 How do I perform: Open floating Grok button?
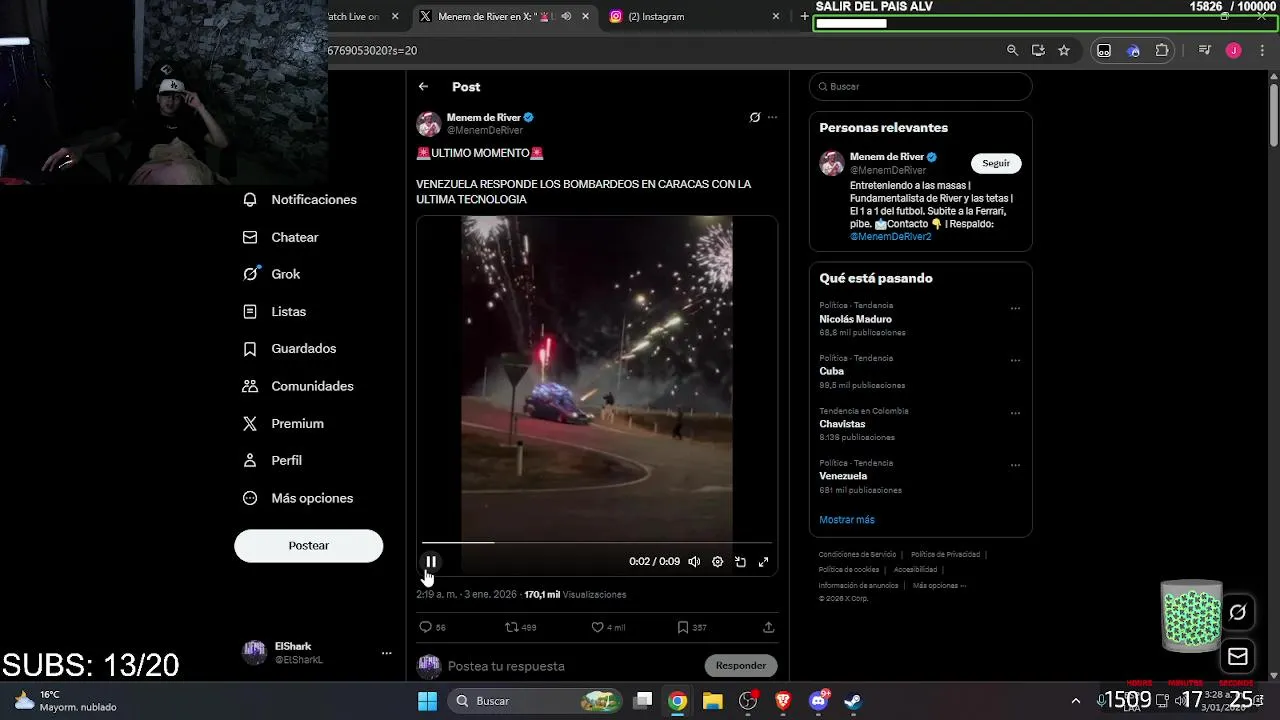point(1237,612)
